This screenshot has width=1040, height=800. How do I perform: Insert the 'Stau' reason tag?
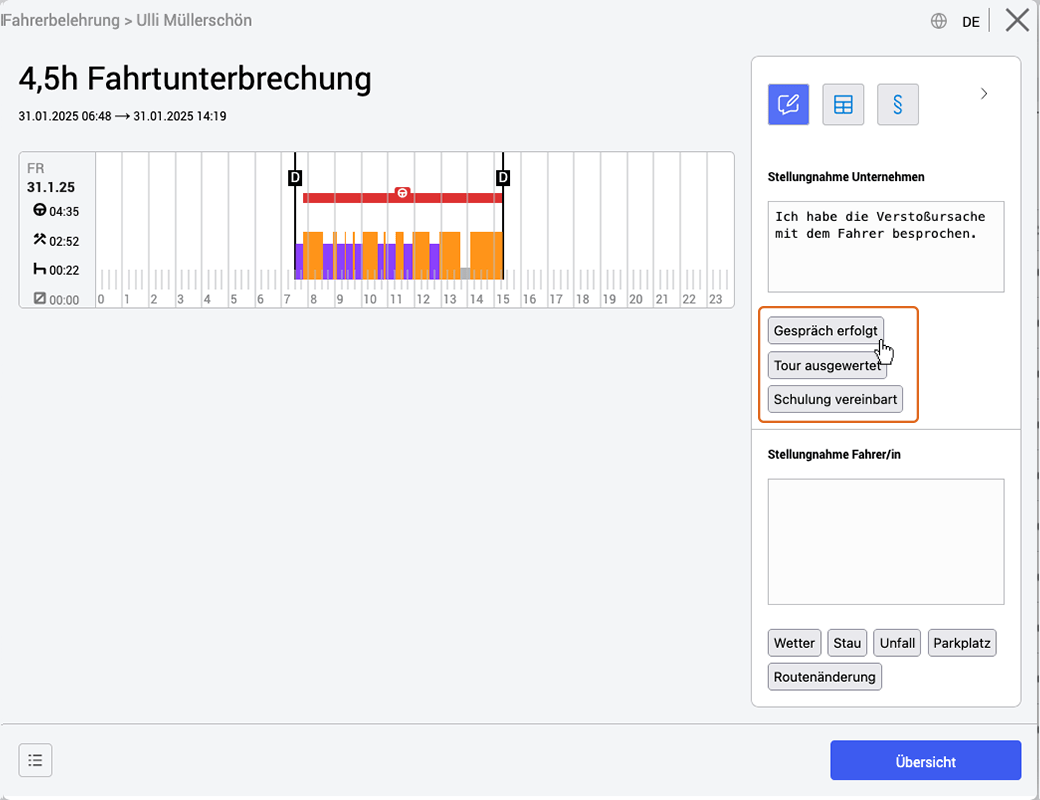pos(847,643)
